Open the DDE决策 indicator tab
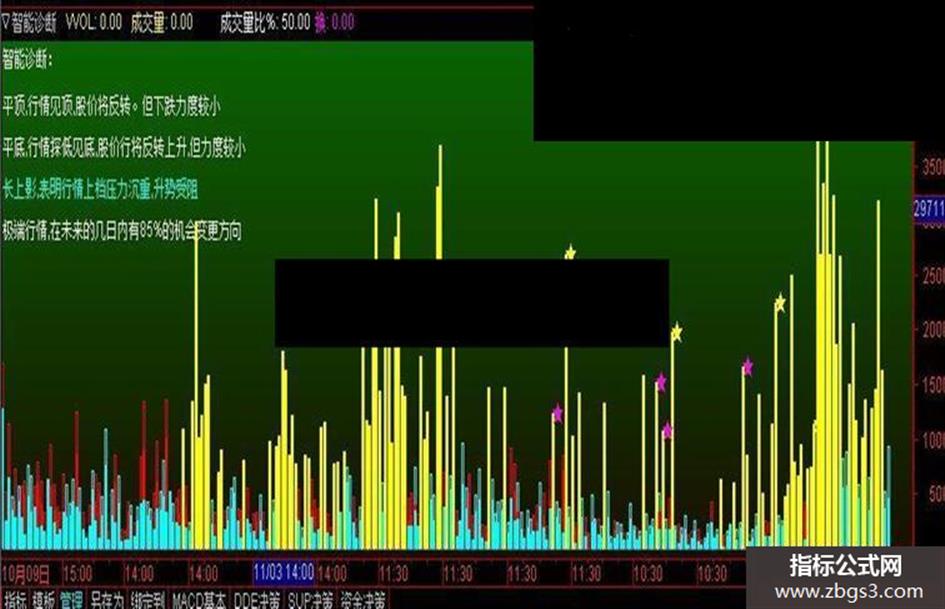This screenshot has width=945, height=609. pos(257,601)
